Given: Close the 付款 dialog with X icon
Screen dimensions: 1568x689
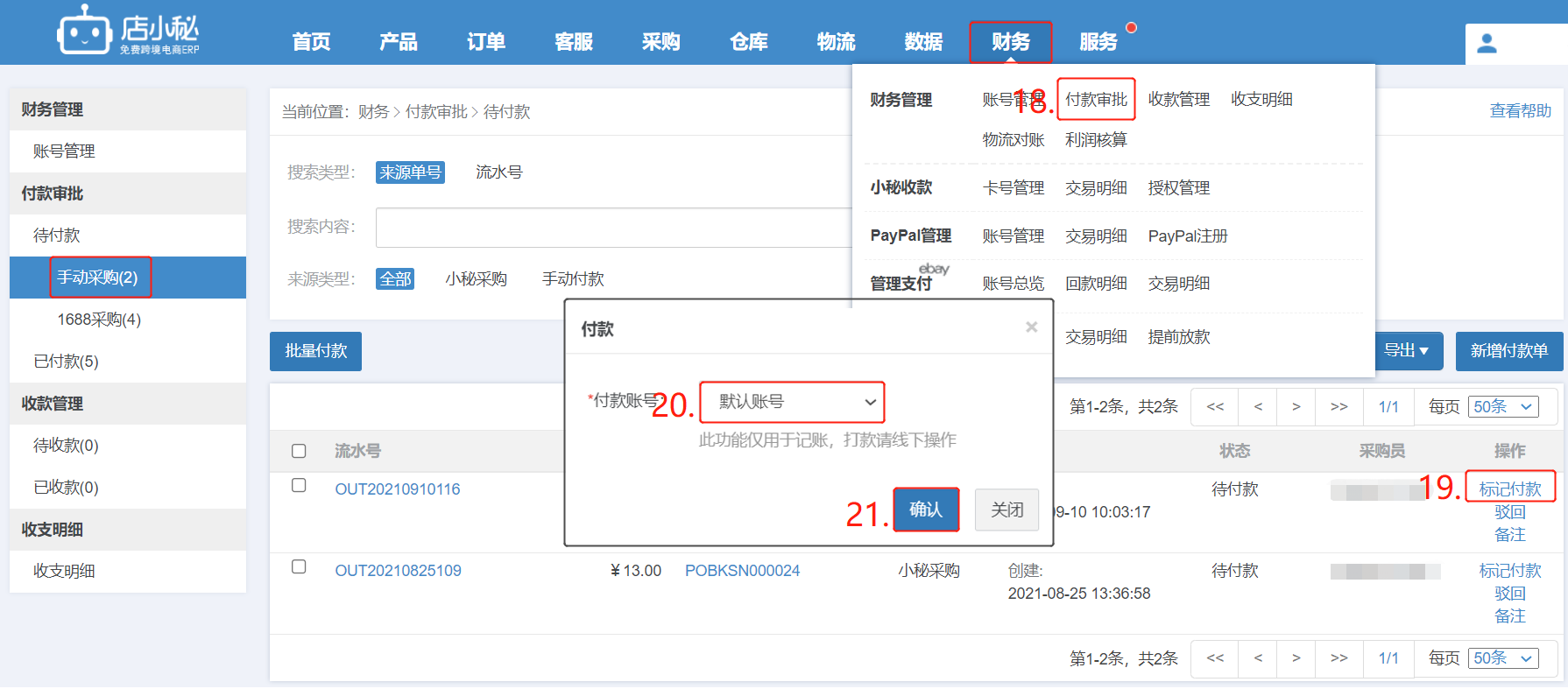Looking at the screenshot, I should coord(1031,327).
